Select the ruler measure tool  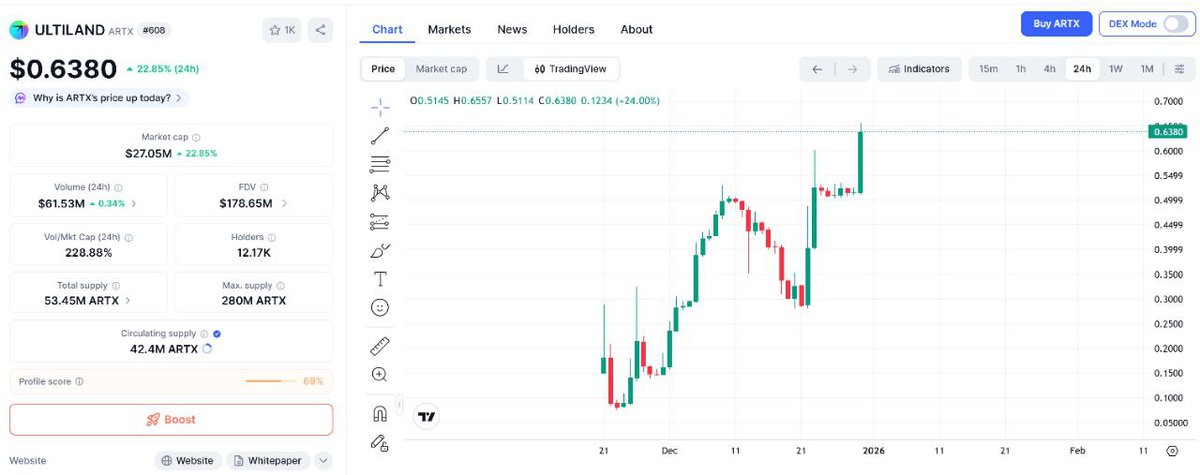pyautogui.click(x=380, y=346)
